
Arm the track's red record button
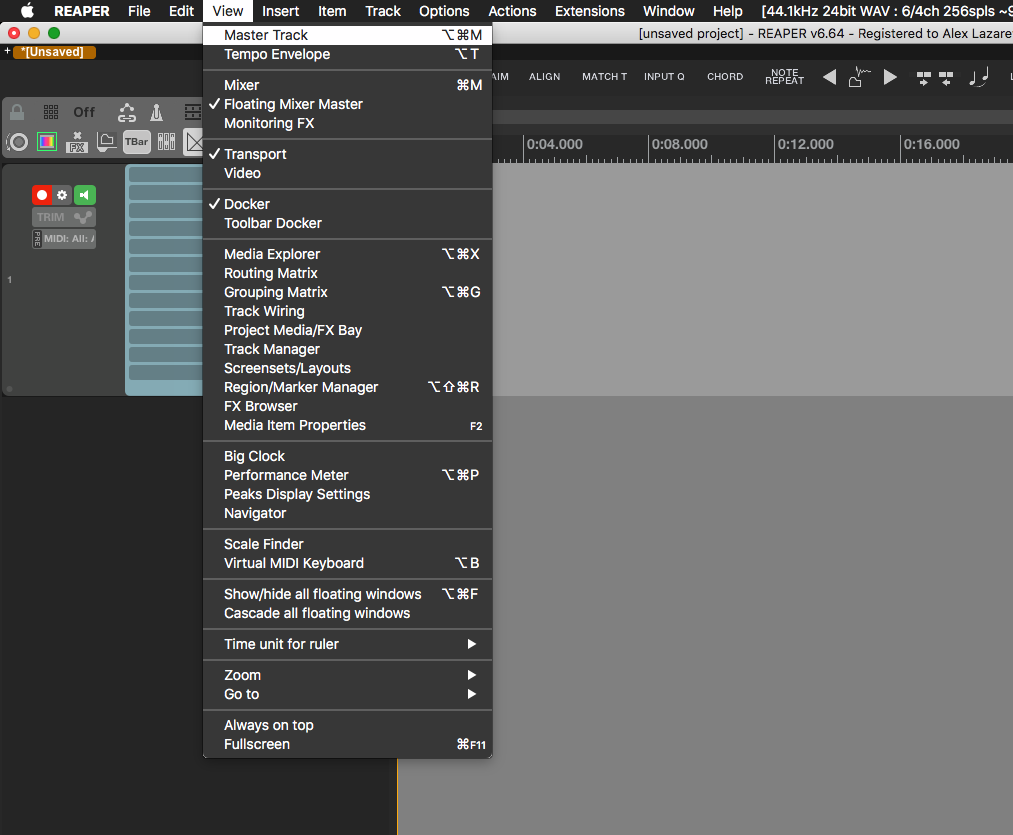coord(42,195)
